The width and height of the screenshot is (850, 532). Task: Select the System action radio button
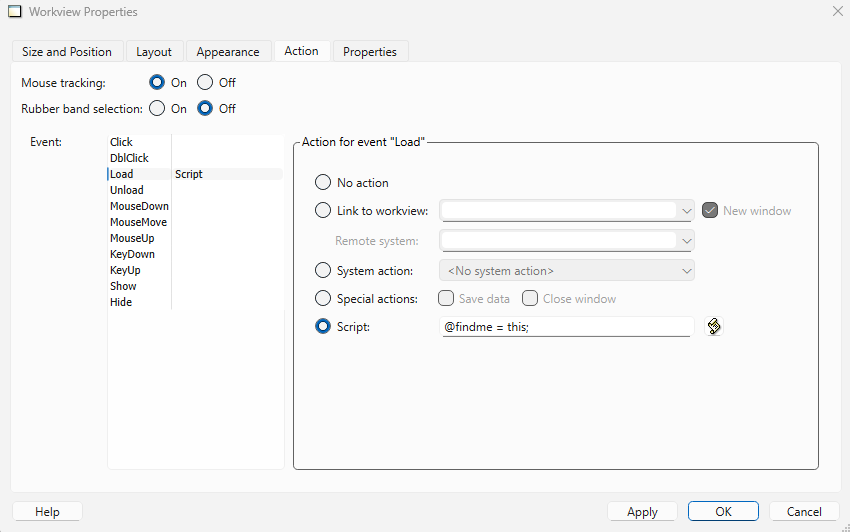coord(323,271)
